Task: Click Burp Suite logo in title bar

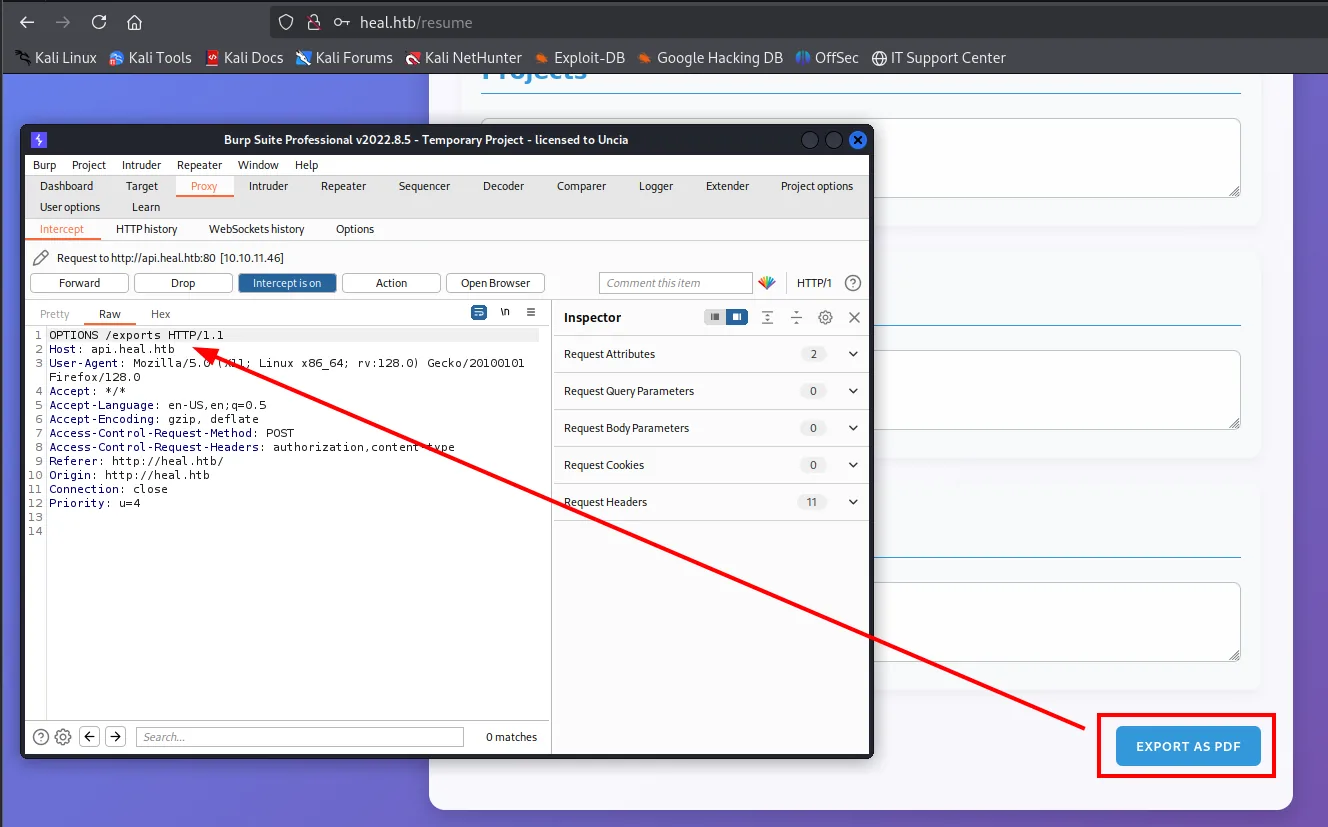Action: tap(39, 140)
